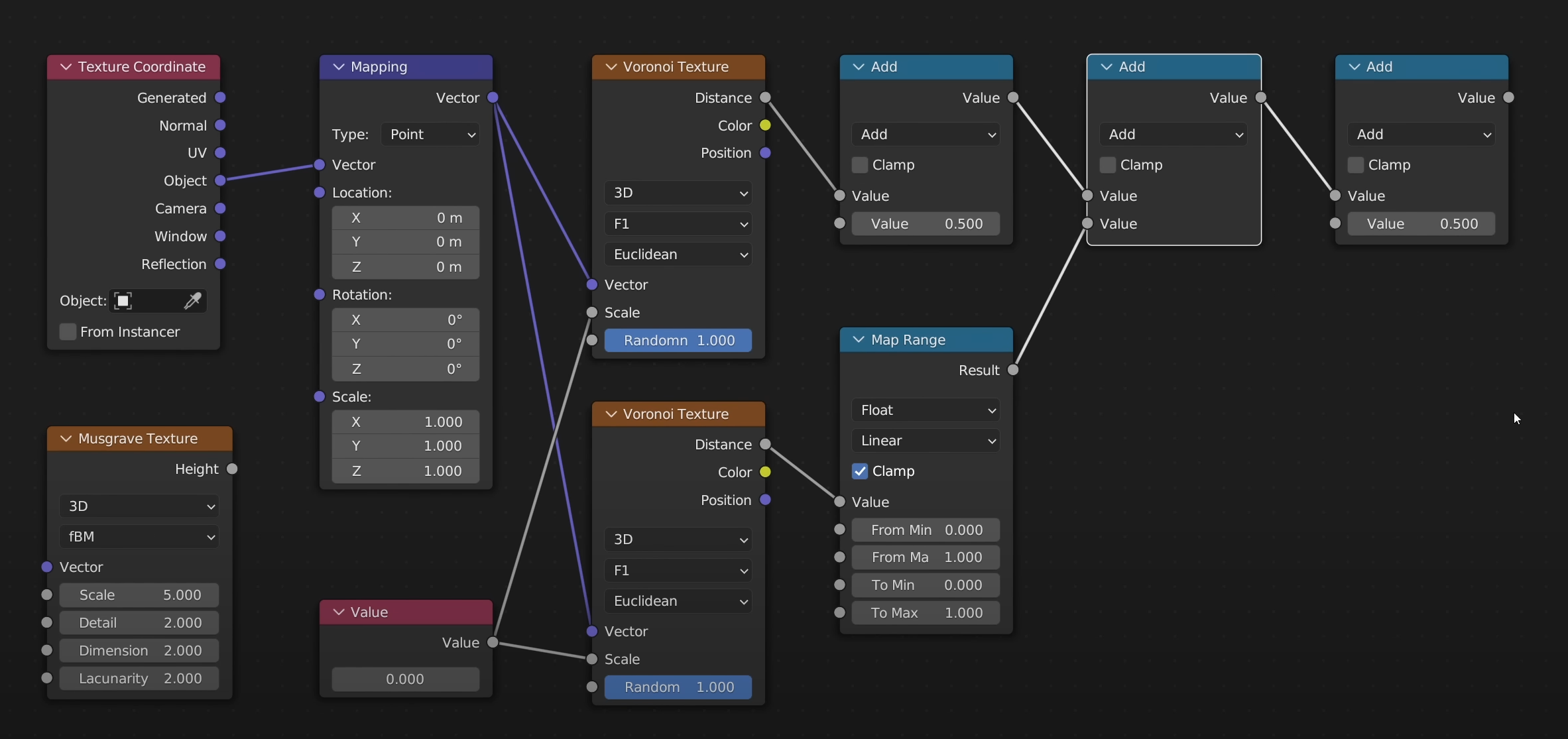This screenshot has width=1568, height=739.
Task: Click the UV output socket on Texture Coordinate
Action: point(221,153)
